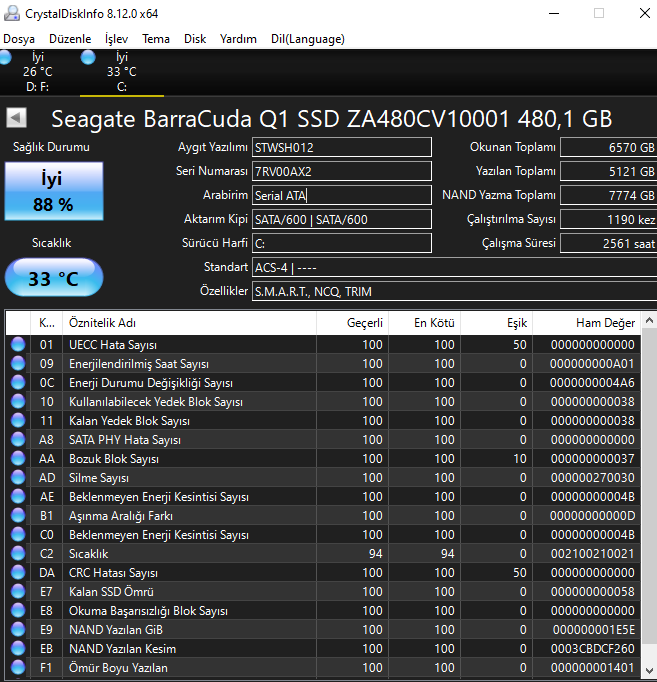Switch to the D: F: disk tab

coord(37,72)
